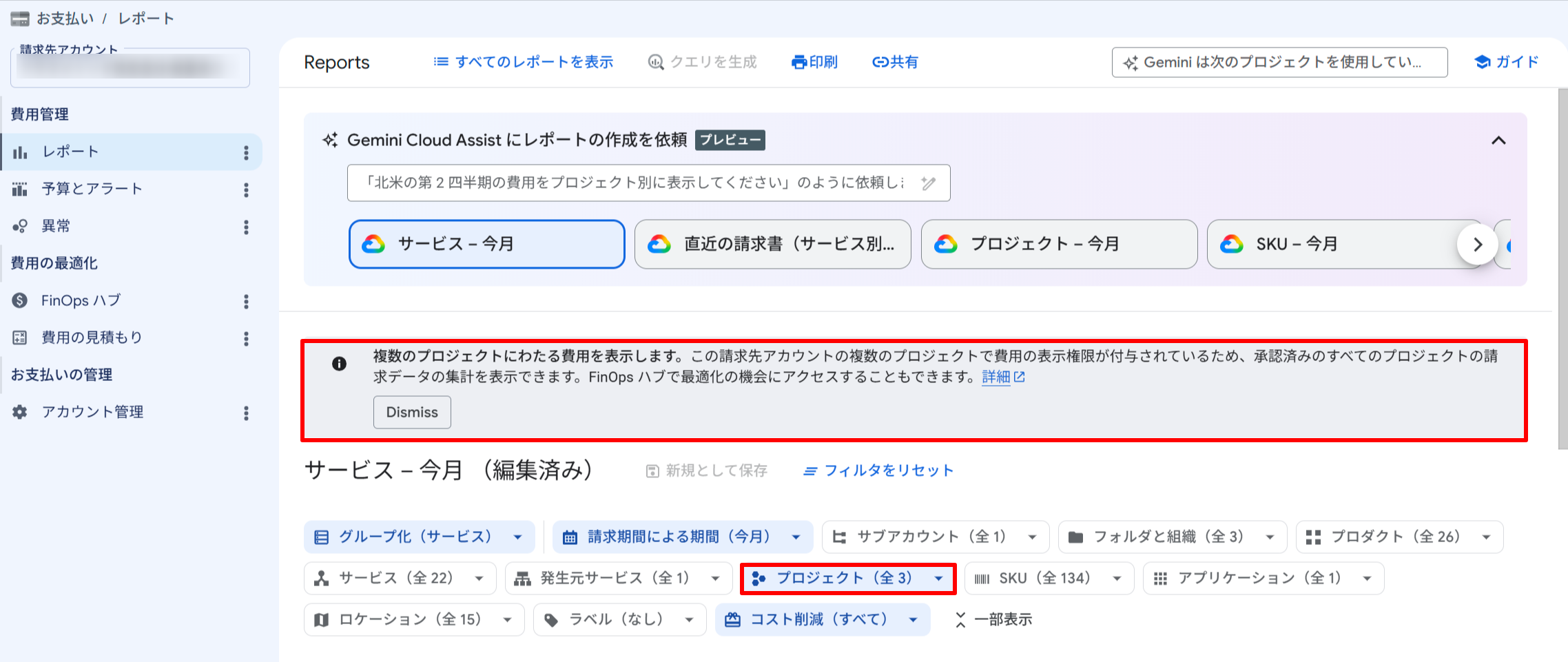Click the 印刷 print button
The height and width of the screenshot is (662, 1568).
[x=814, y=62]
